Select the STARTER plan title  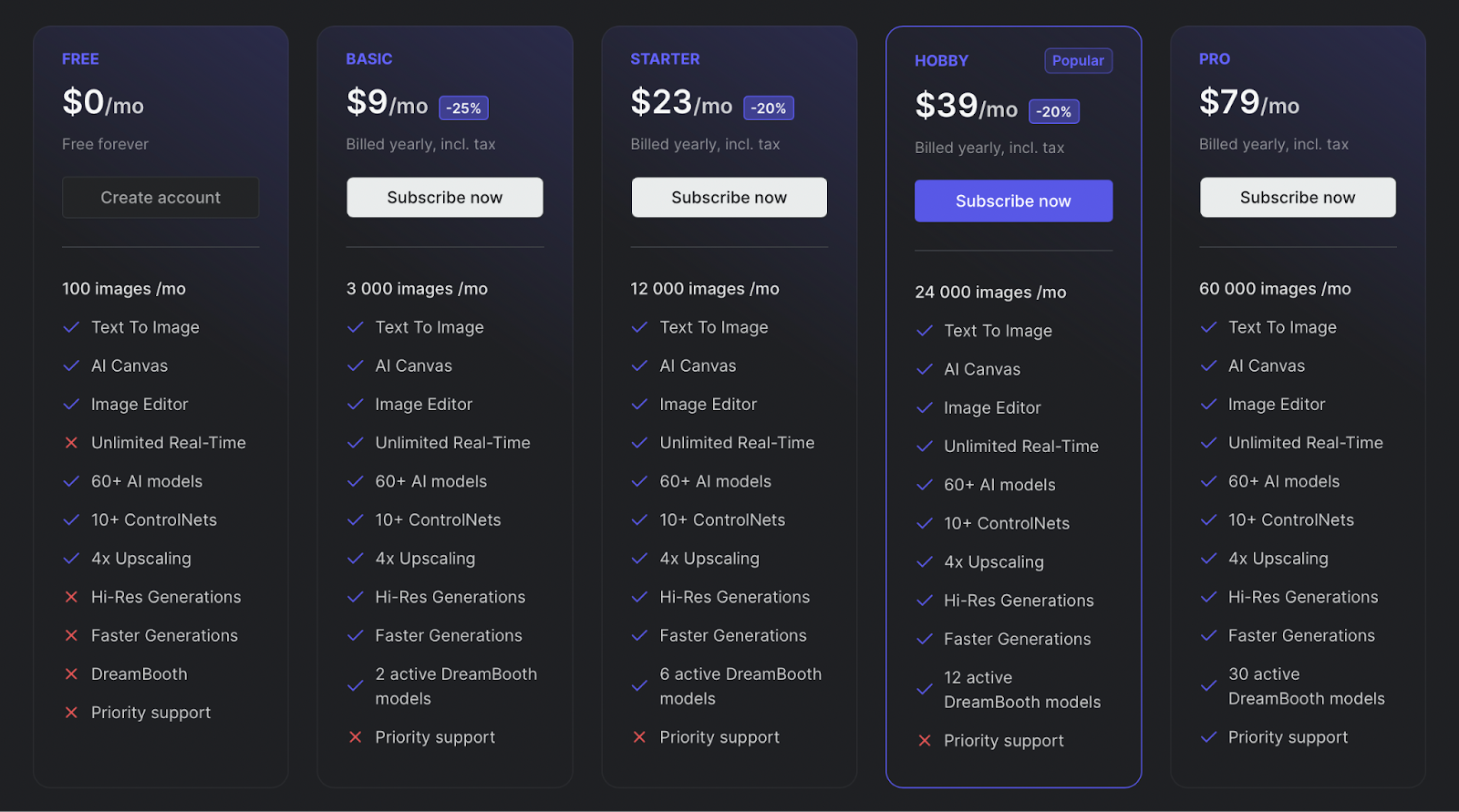click(666, 59)
